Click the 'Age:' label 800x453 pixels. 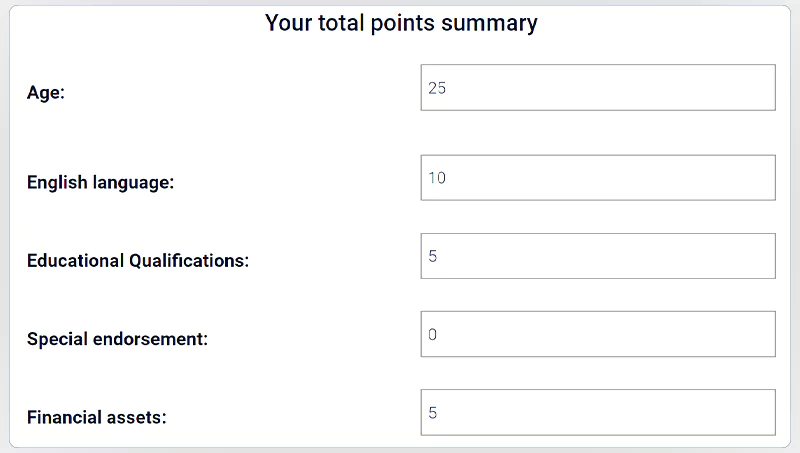(x=46, y=94)
